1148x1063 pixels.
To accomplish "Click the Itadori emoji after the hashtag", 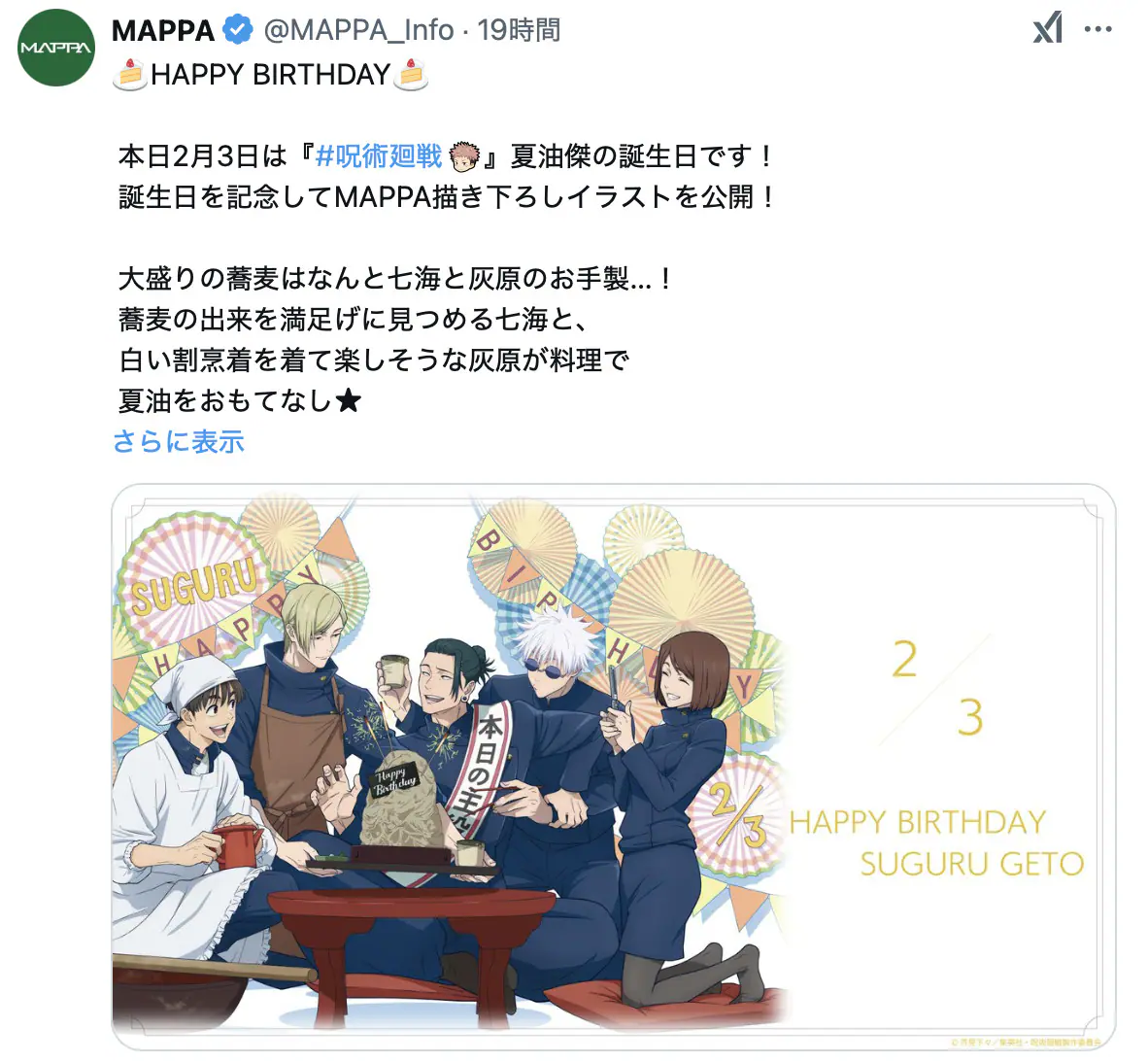I will 463,156.
